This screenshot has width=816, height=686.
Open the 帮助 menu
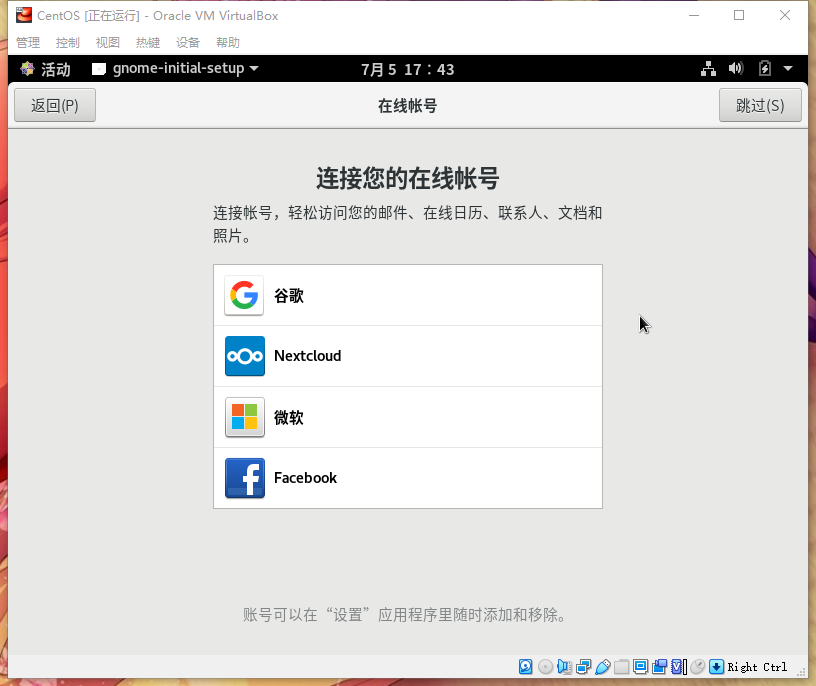228,42
